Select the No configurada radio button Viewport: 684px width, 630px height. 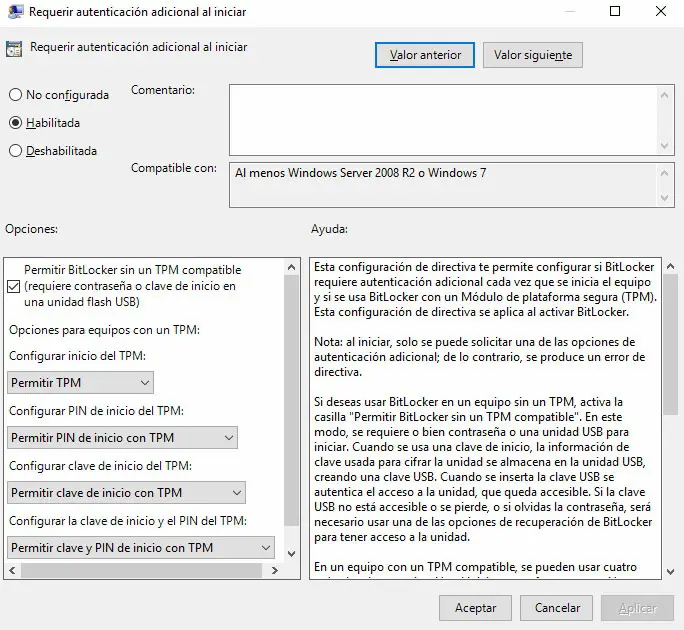click(15, 95)
